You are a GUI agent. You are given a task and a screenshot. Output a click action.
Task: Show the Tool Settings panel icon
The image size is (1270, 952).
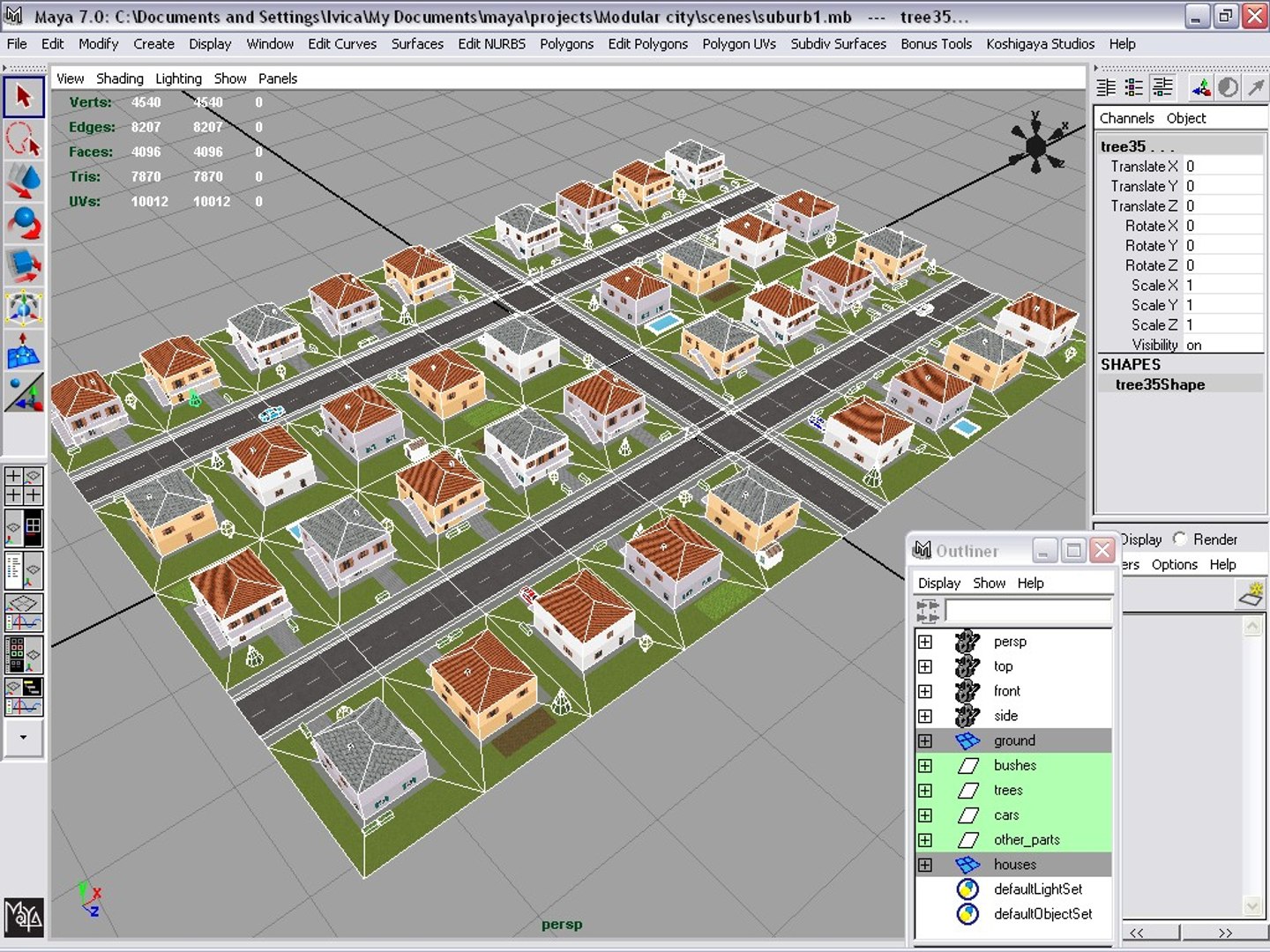click(x=1134, y=87)
